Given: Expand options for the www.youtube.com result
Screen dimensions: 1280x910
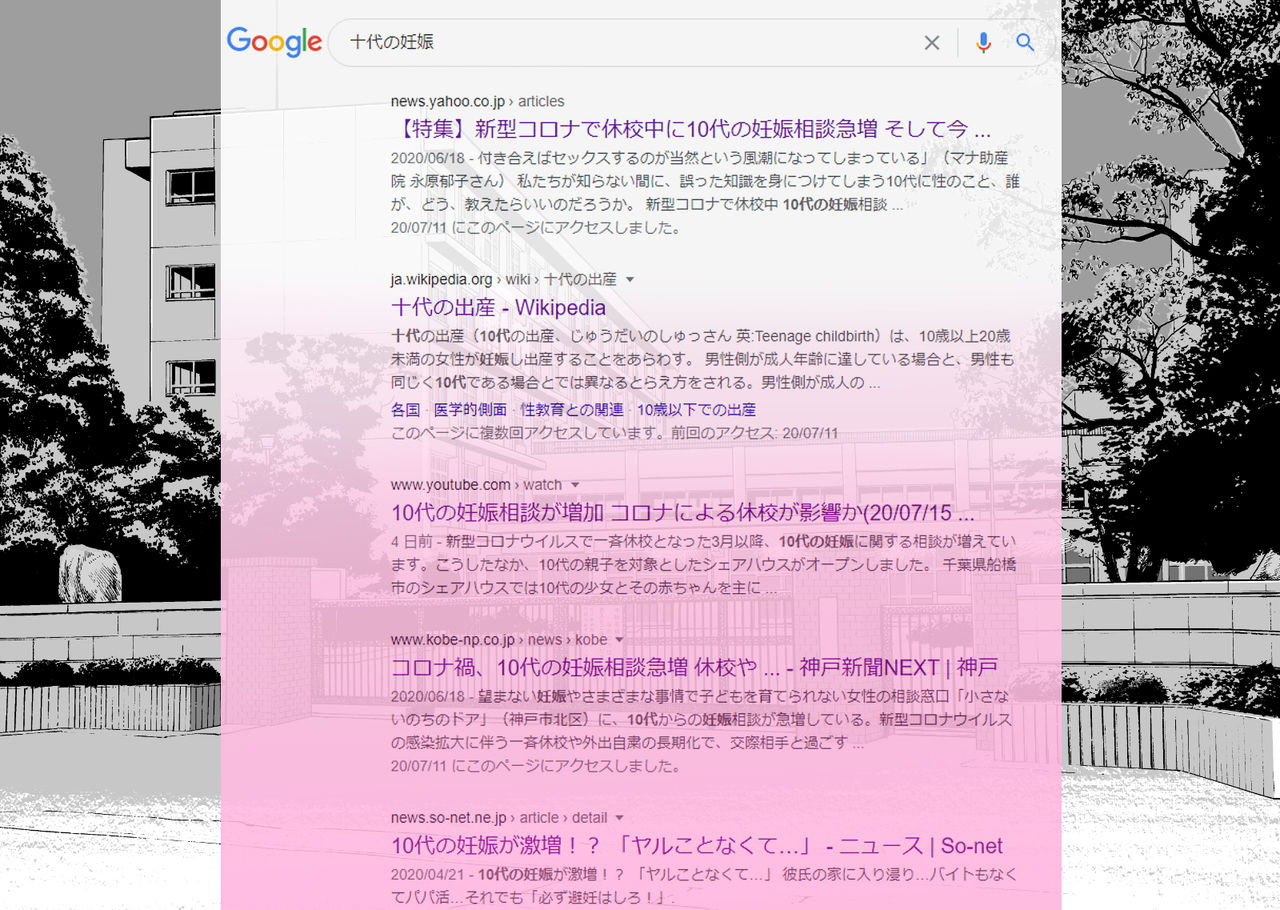Looking at the screenshot, I should (575, 485).
